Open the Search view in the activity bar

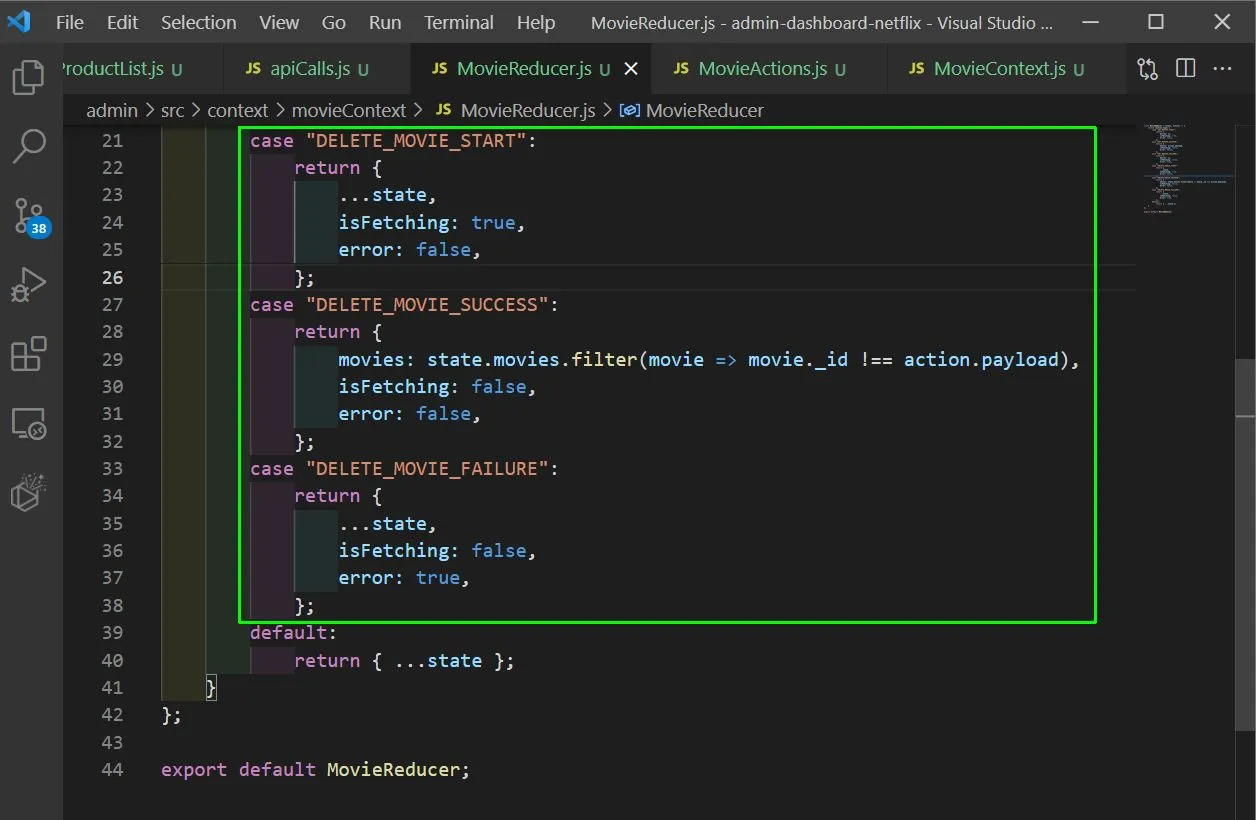[x=28, y=146]
